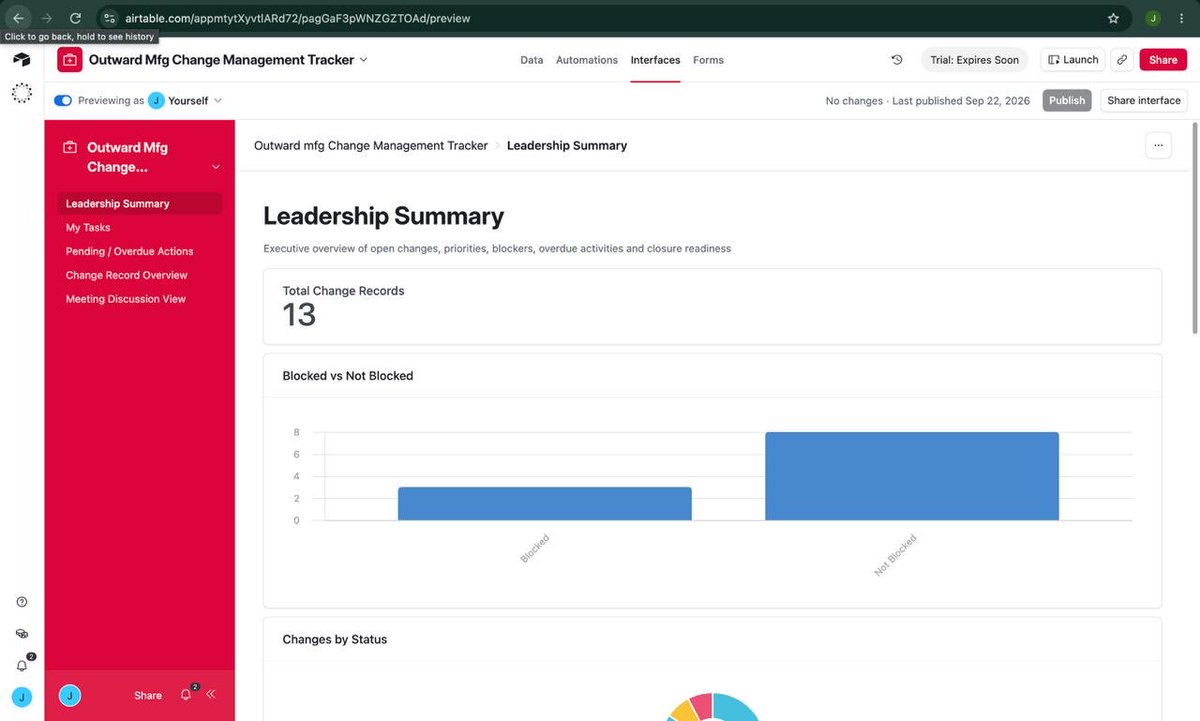Expand the Outward Mfg Change sidebar chevron

(216, 167)
